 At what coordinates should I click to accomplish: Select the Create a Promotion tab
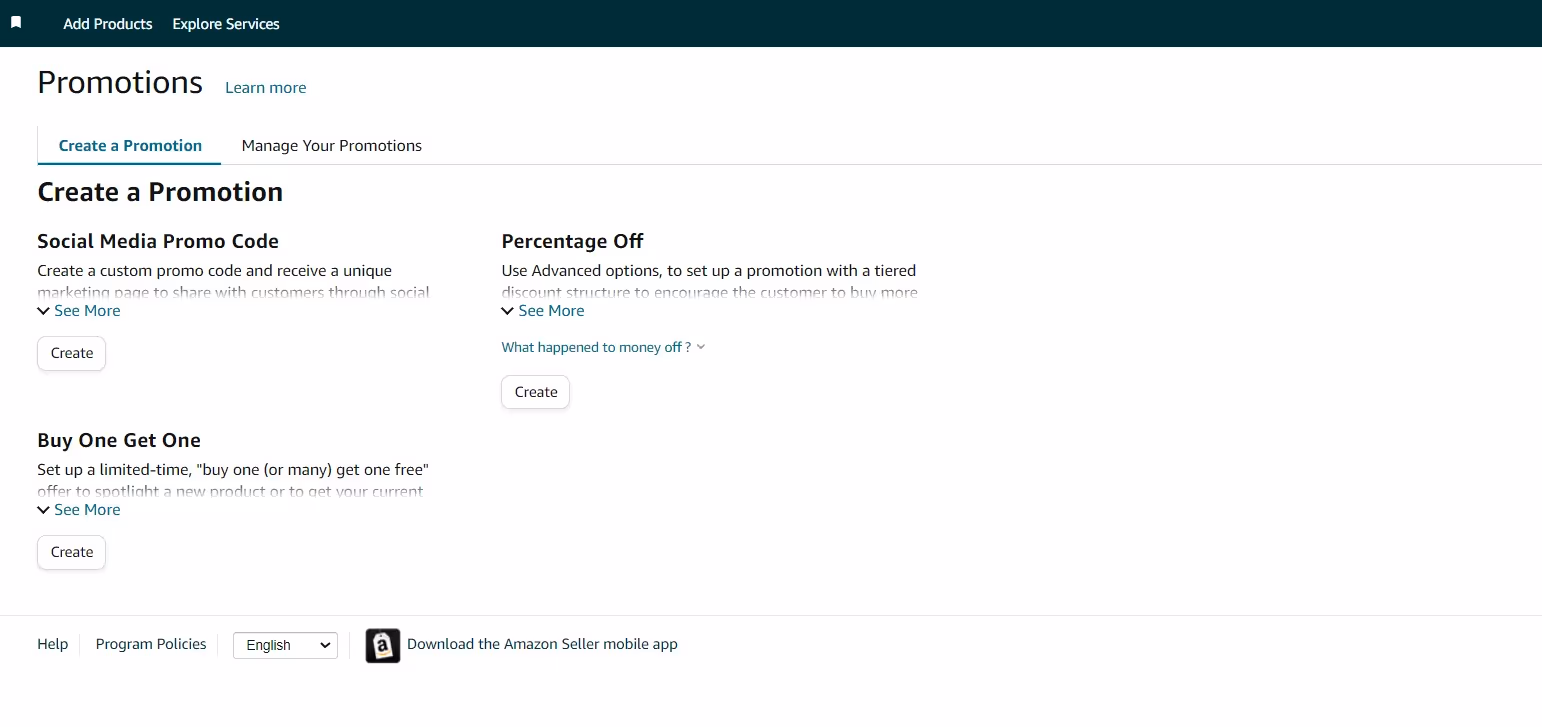pyautogui.click(x=129, y=145)
